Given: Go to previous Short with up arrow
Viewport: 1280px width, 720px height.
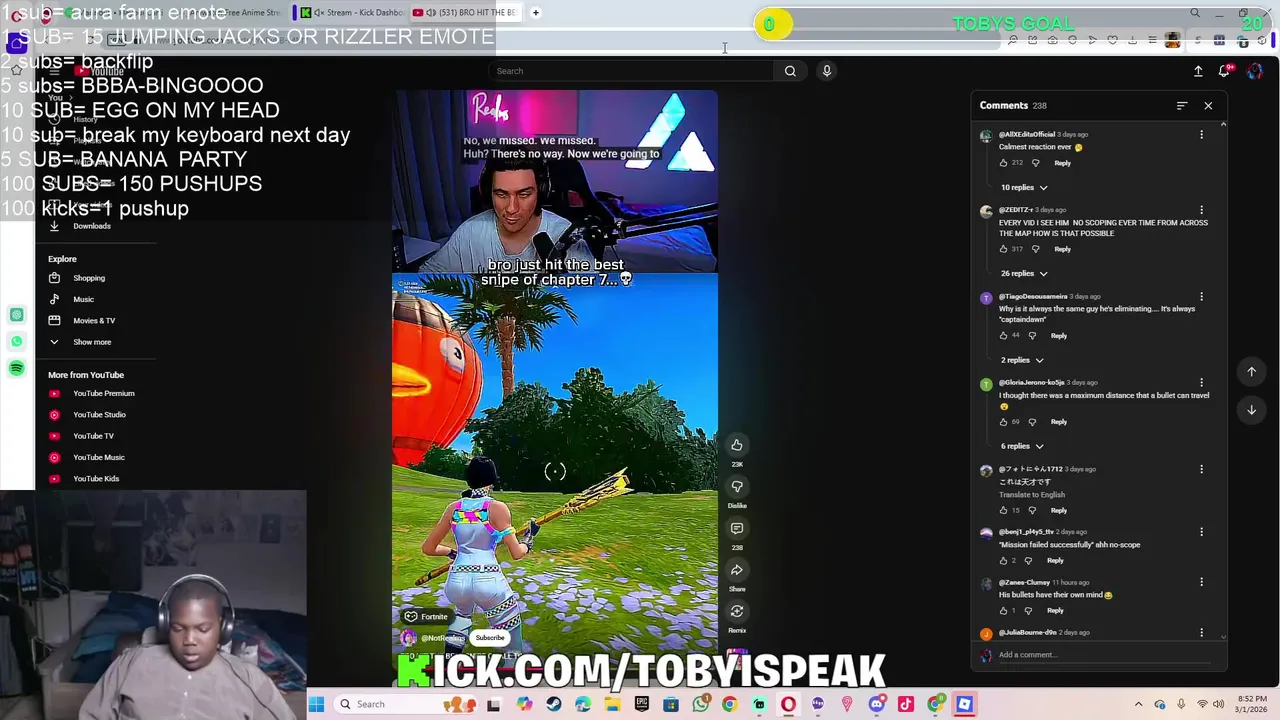Looking at the screenshot, I should click(x=1251, y=372).
